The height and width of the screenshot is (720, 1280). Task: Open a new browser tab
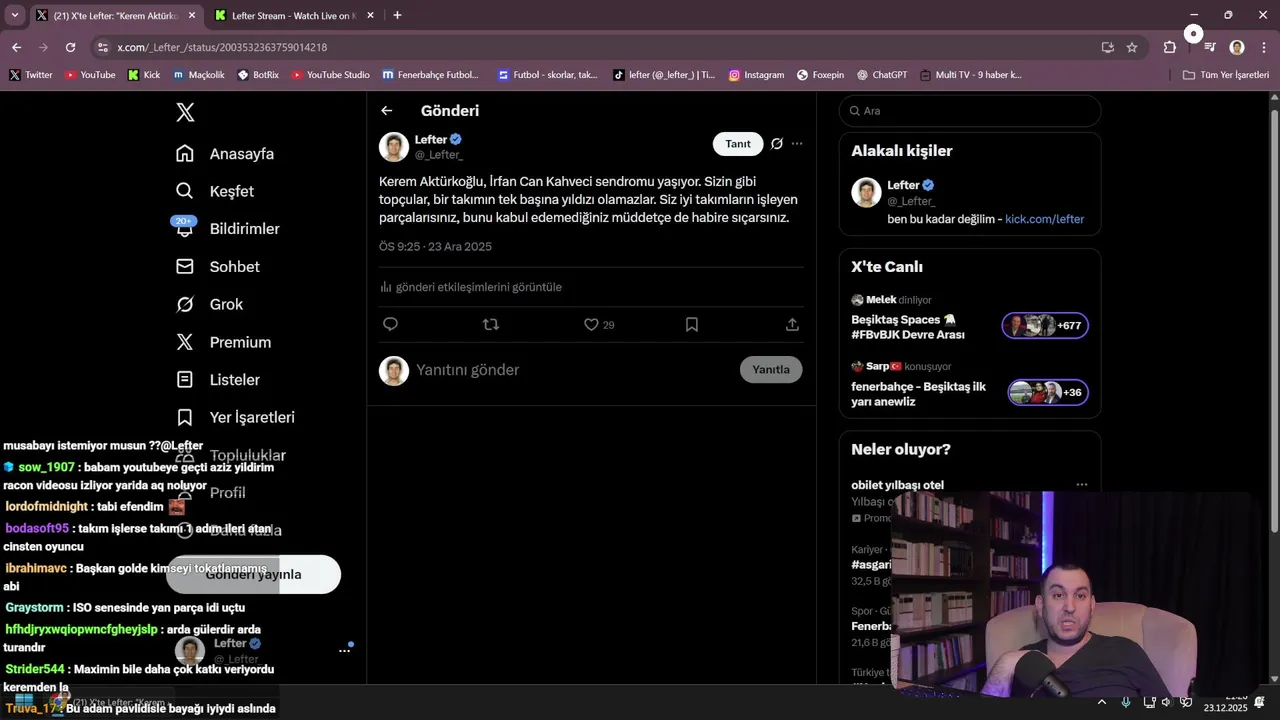[397, 15]
